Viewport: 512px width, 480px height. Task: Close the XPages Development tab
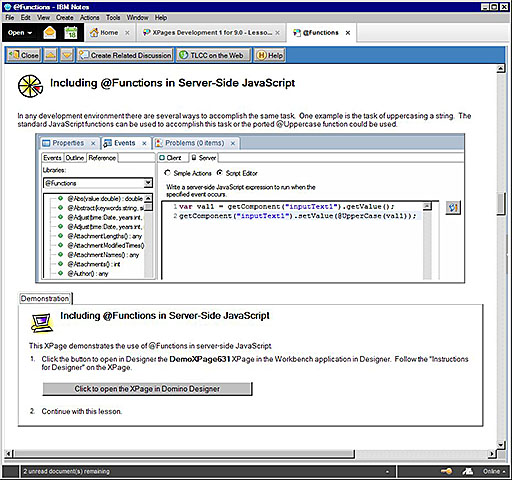pyautogui.click(x=277, y=33)
